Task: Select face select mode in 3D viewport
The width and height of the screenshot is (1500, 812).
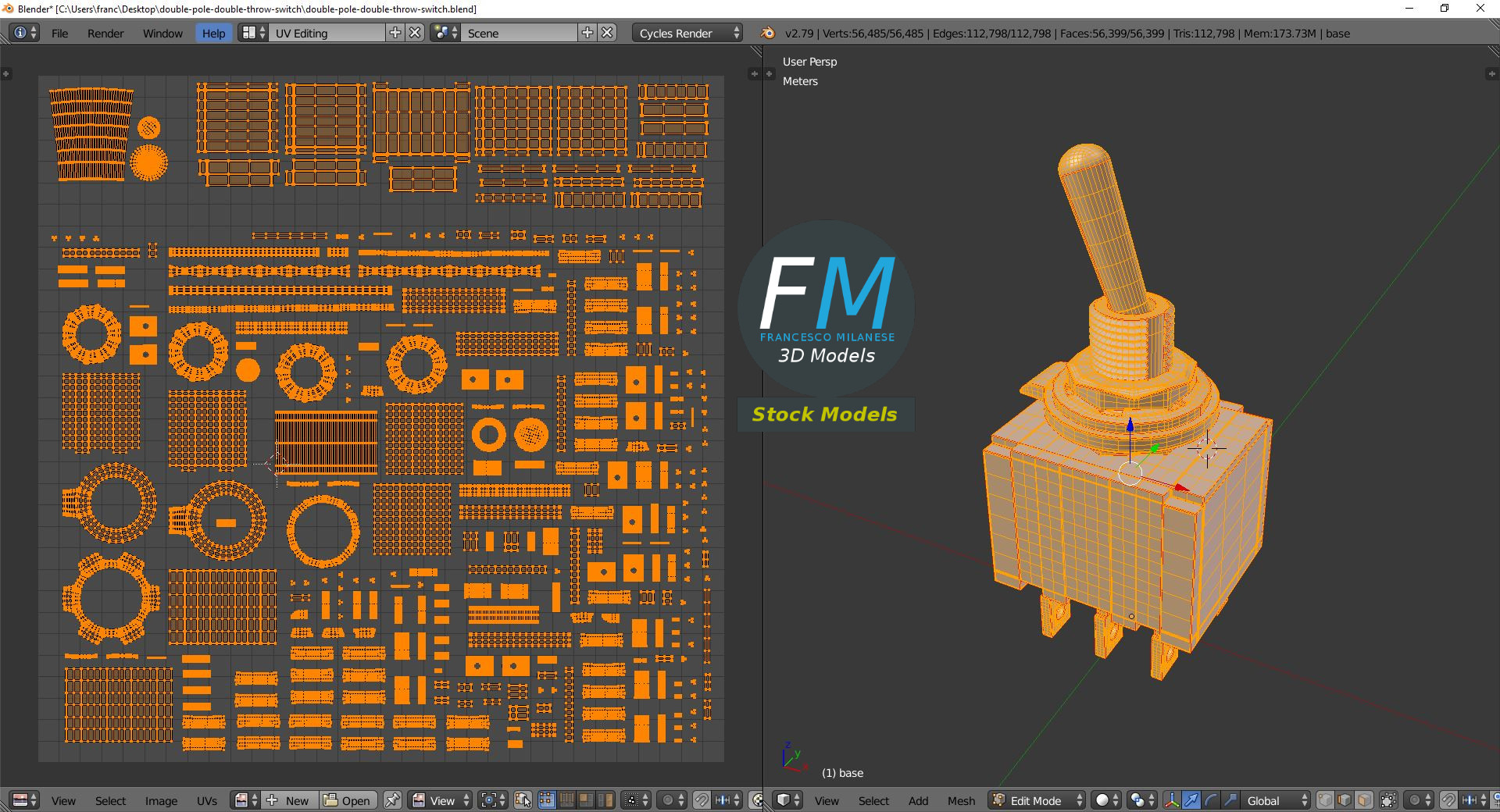Action: [x=1364, y=800]
